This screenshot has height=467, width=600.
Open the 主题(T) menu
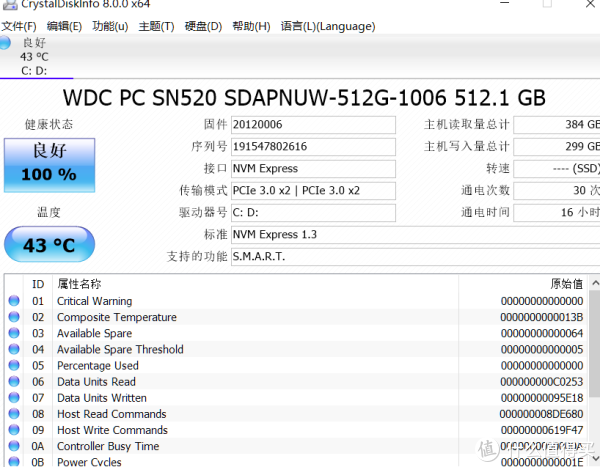(x=157, y=26)
